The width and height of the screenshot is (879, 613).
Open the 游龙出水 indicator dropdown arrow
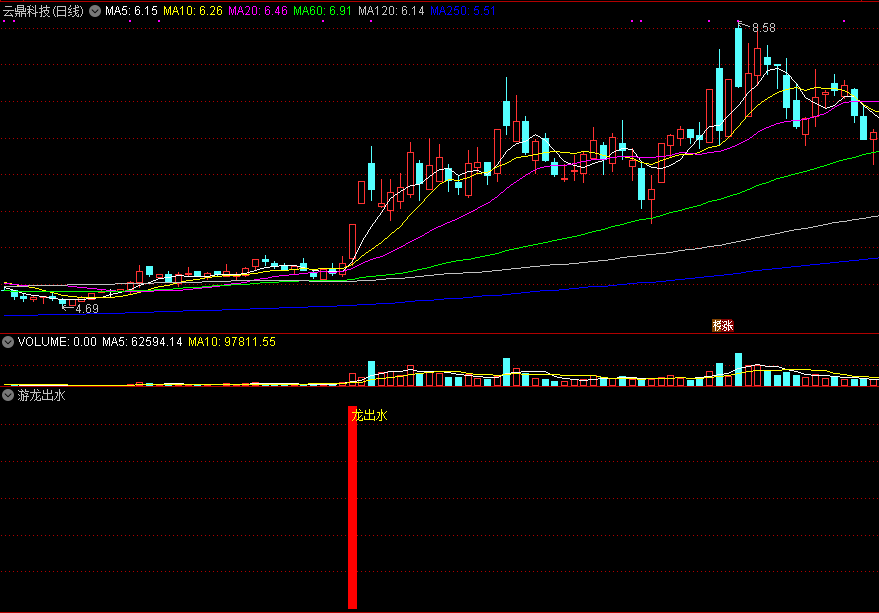(x=8, y=395)
